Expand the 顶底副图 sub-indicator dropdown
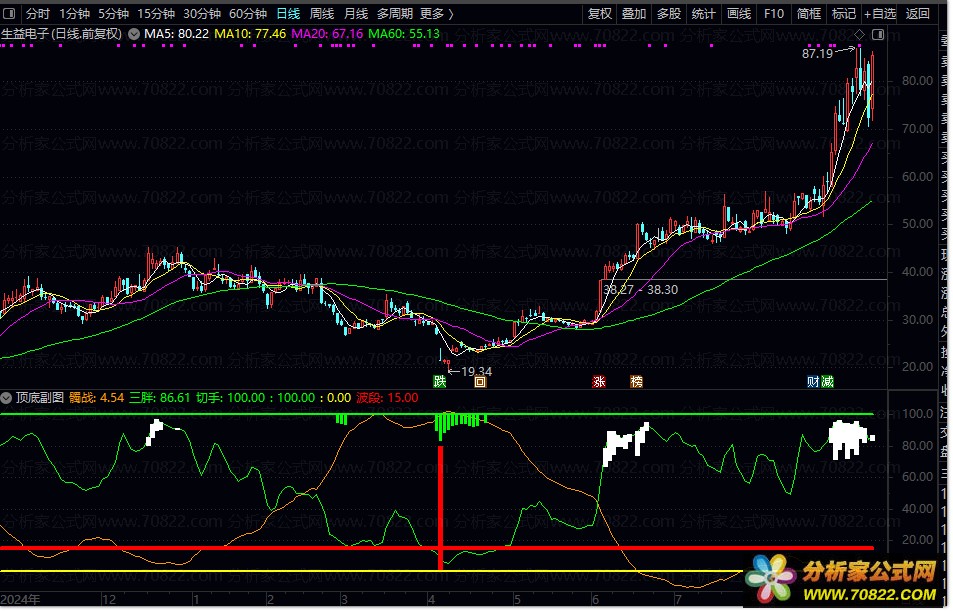The image size is (953, 611). click(6, 398)
